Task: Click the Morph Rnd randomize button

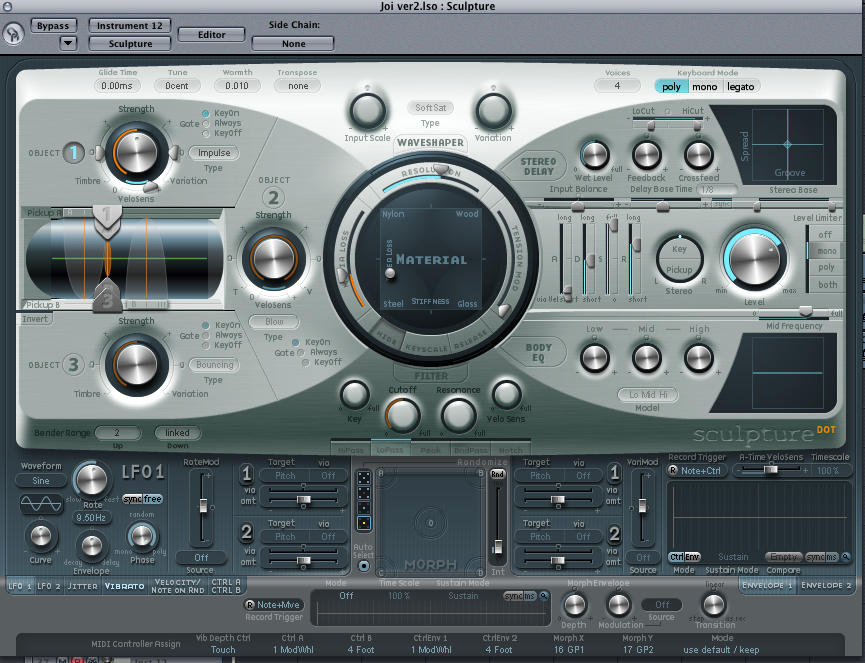Action: 497,474
